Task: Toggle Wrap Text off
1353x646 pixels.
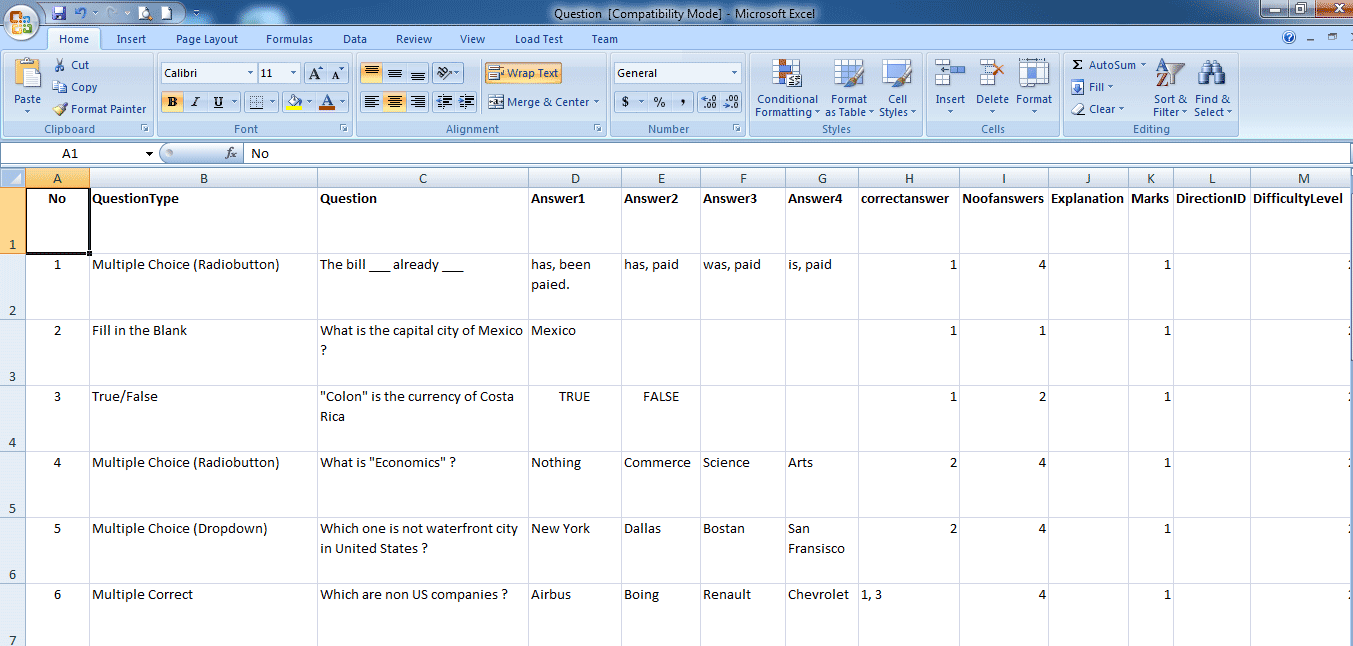Action: (523, 72)
